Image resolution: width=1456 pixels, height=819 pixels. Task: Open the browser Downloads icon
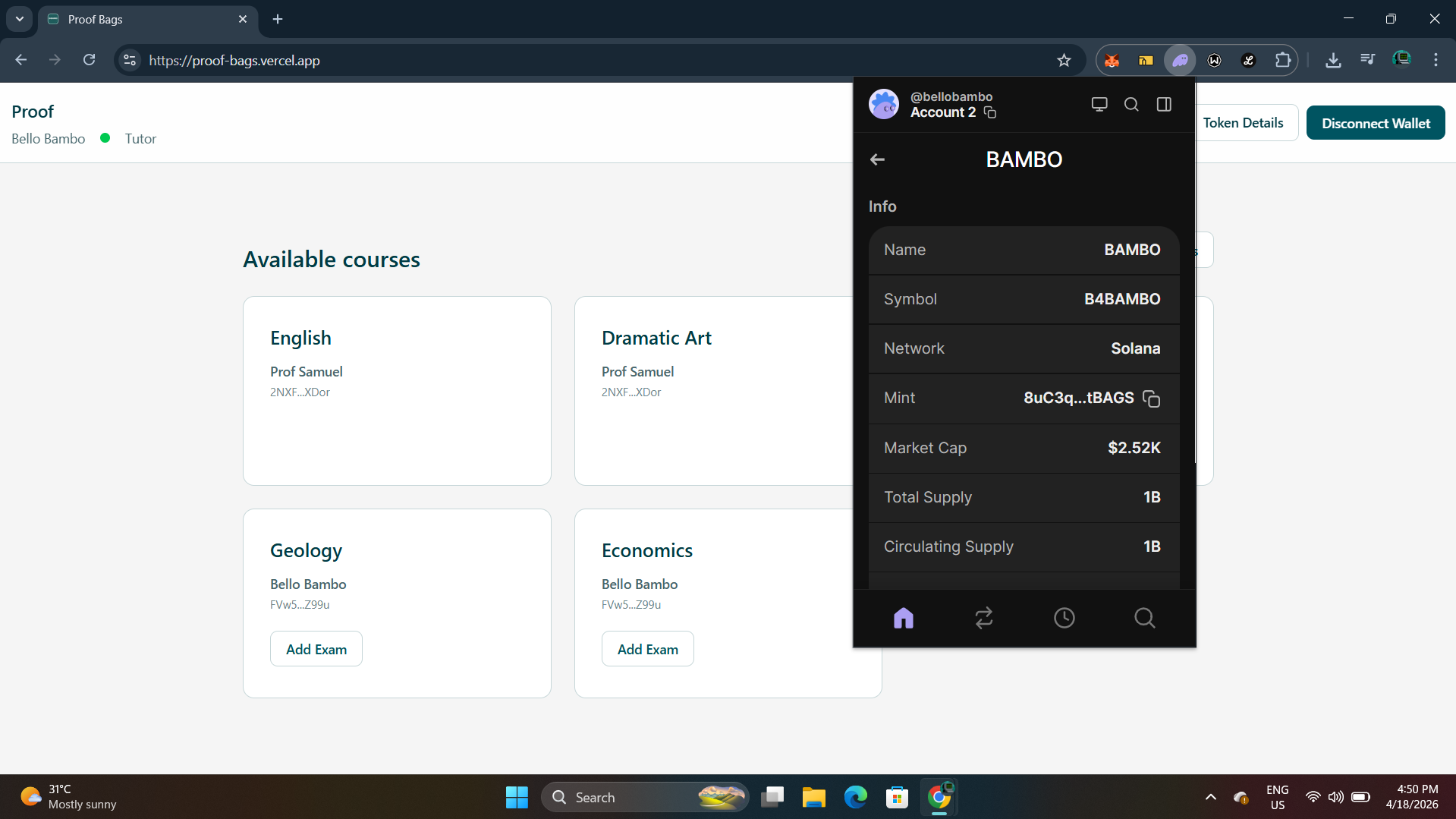pos(1333,61)
